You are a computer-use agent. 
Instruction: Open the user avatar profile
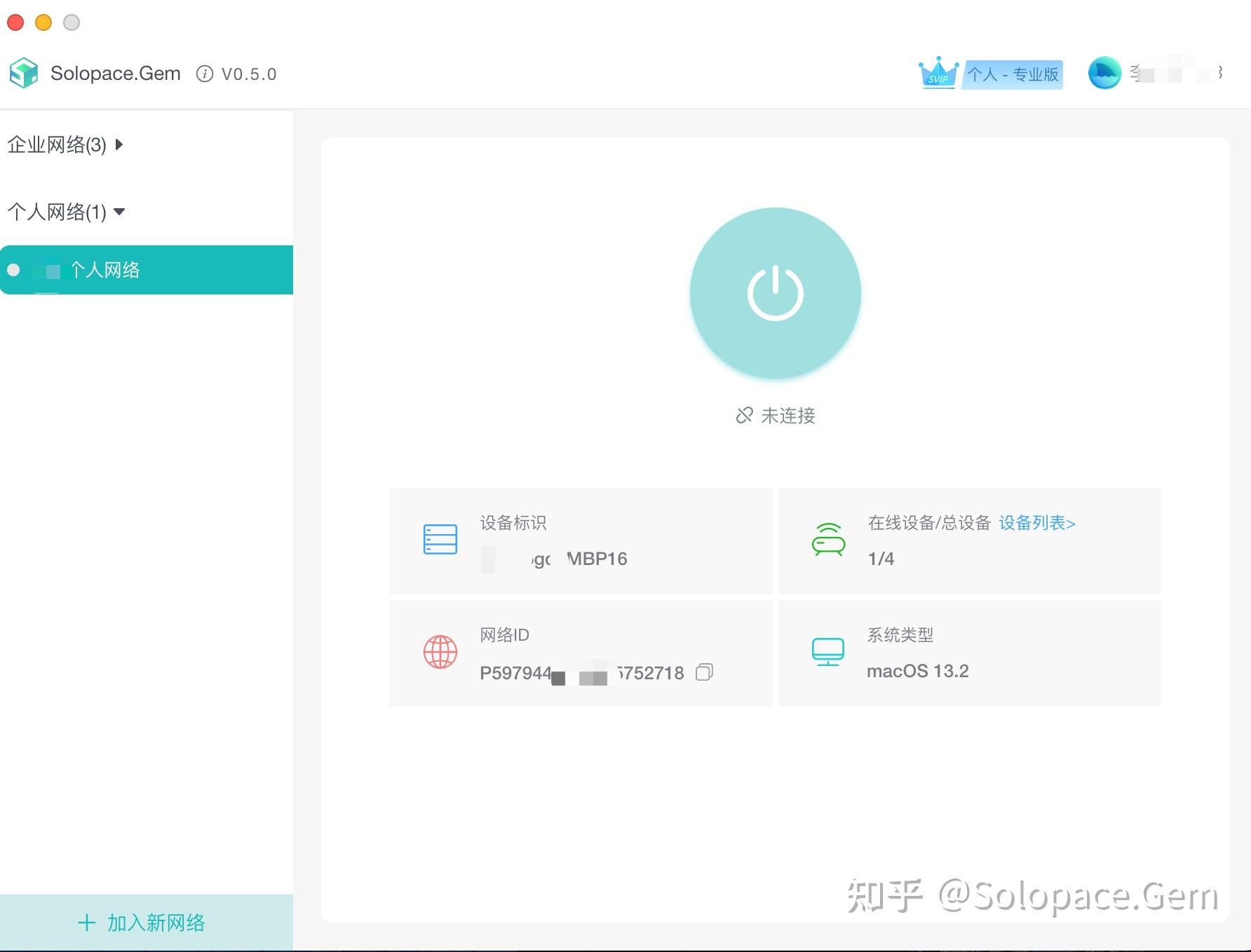point(1104,73)
